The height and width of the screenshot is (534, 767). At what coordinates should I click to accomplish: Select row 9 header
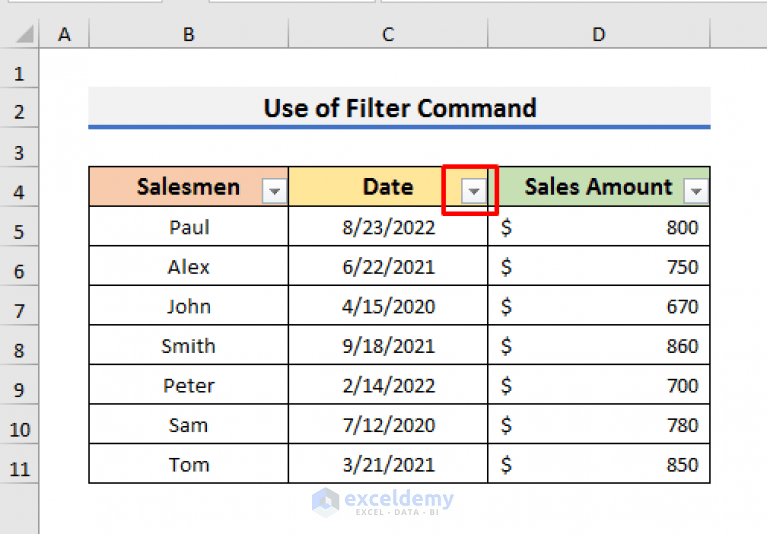pyautogui.click(x=19, y=385)
